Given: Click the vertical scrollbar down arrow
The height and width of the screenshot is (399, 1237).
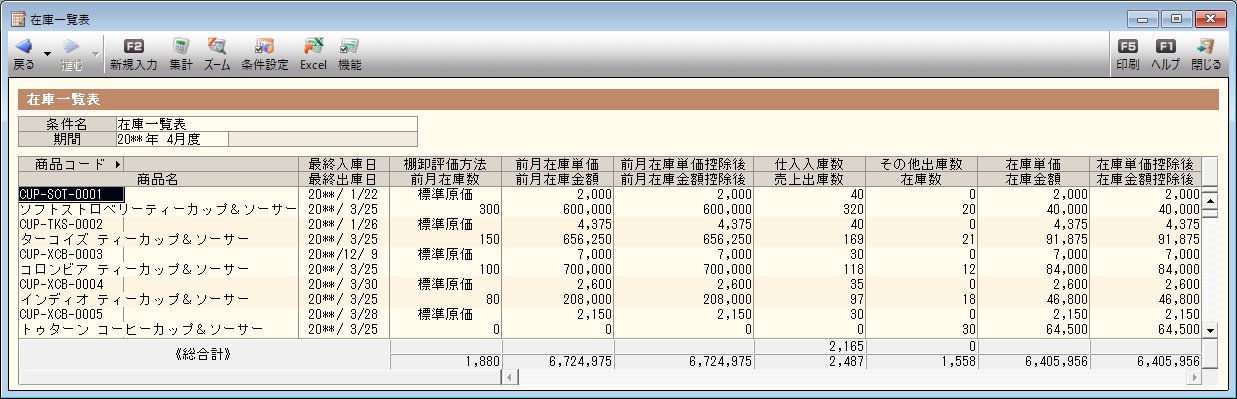Looking at the screenshot, I should 1209,329.
